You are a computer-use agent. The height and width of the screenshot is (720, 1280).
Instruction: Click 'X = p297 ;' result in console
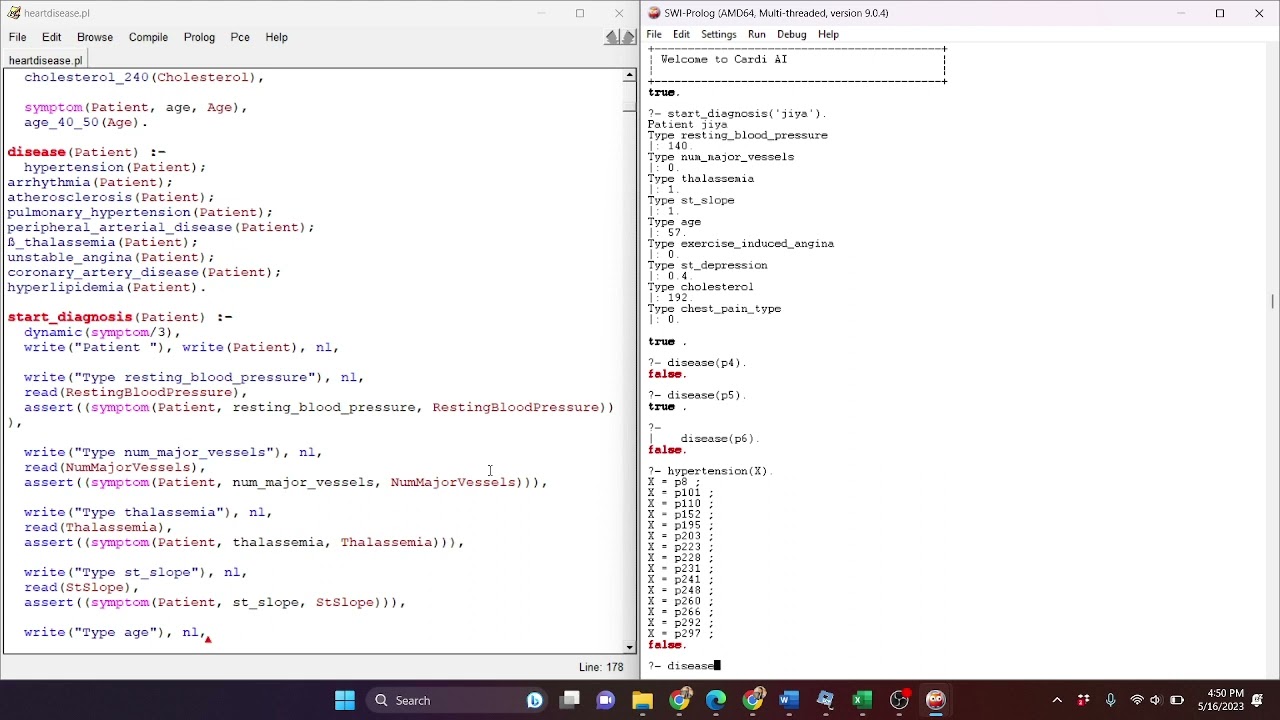[x=681, y=634]
